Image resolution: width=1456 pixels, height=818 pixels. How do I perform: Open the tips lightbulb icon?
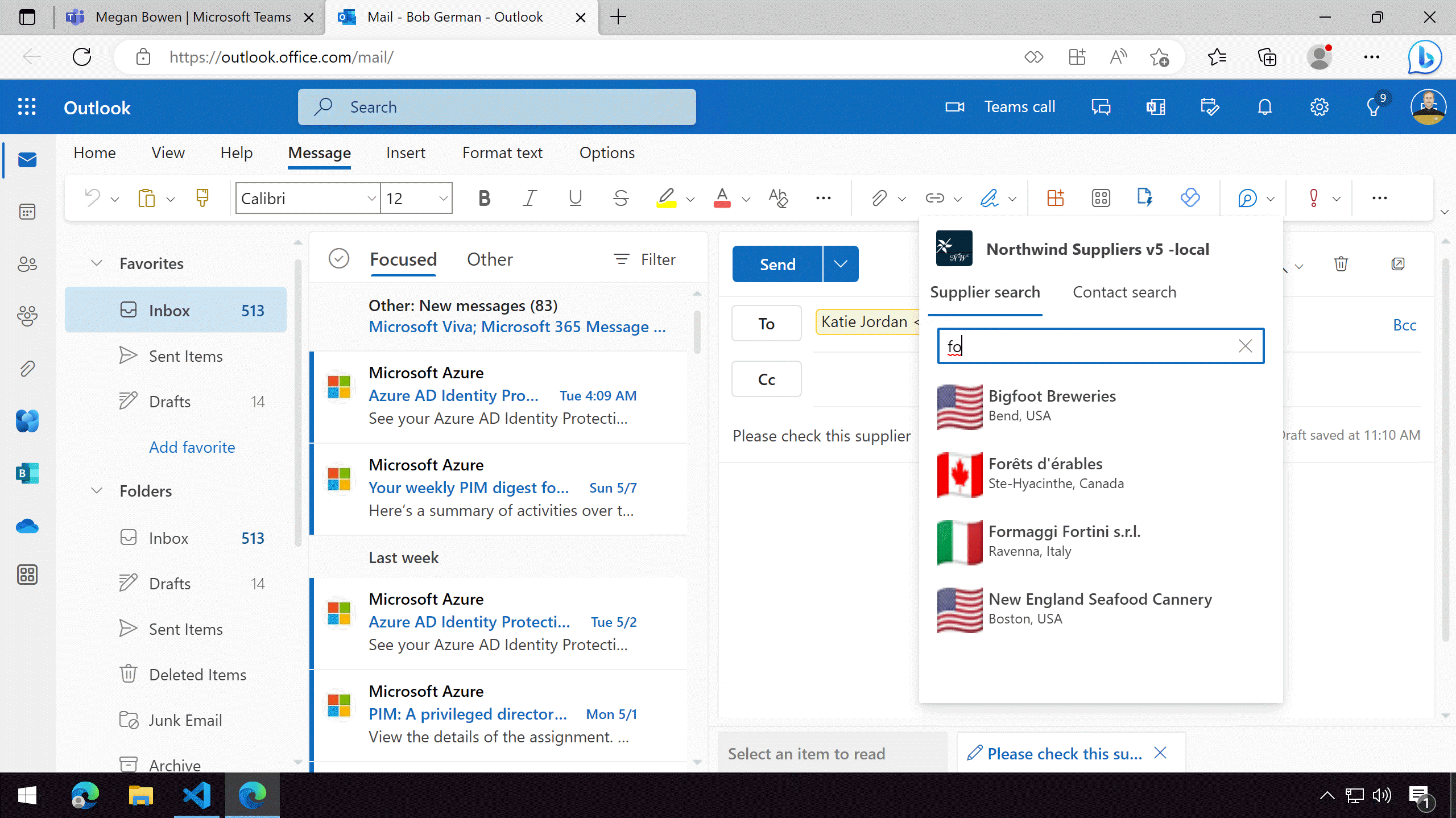(x=1374, y=107)
